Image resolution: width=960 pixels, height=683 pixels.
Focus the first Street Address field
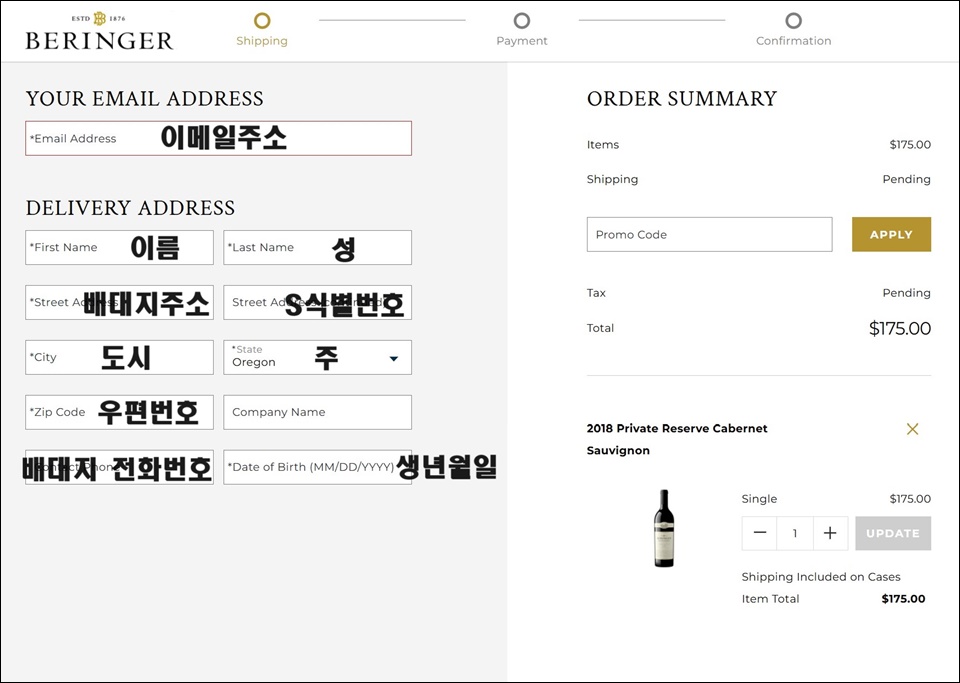coord(119,302)
